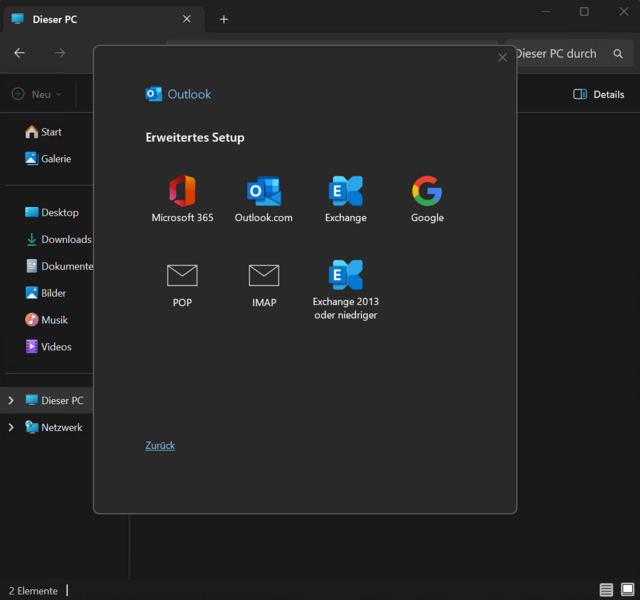Viewport: 640px width, 600px height.
Task: Open the Desktop folder in sidebar
Action: (x=51, y=213)
